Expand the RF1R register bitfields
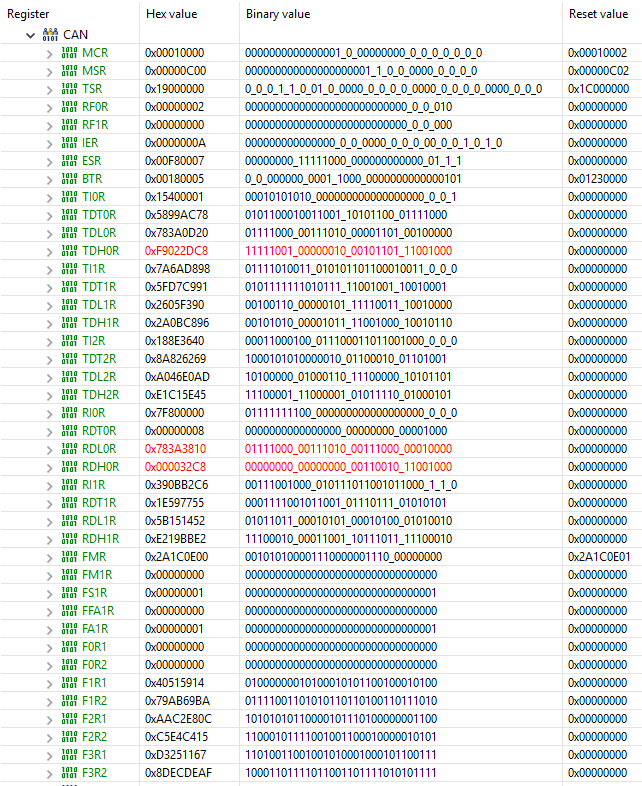642x786 pixels. tap(49, 126)
